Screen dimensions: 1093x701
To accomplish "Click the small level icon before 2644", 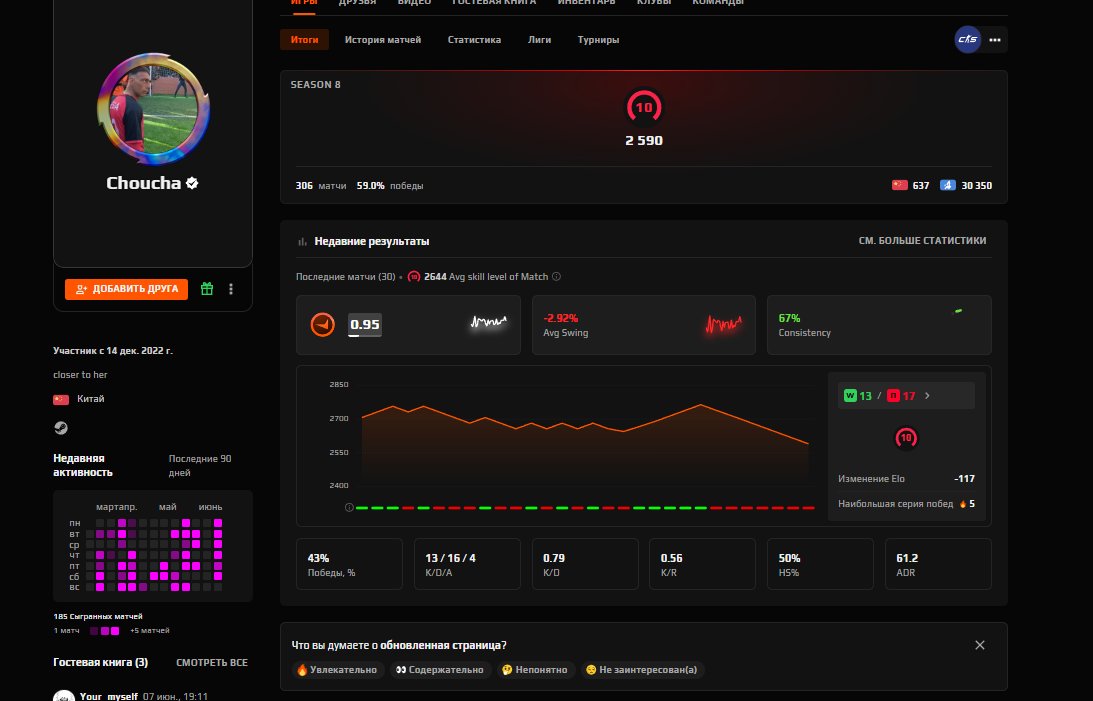I will (x=414, y=277).
